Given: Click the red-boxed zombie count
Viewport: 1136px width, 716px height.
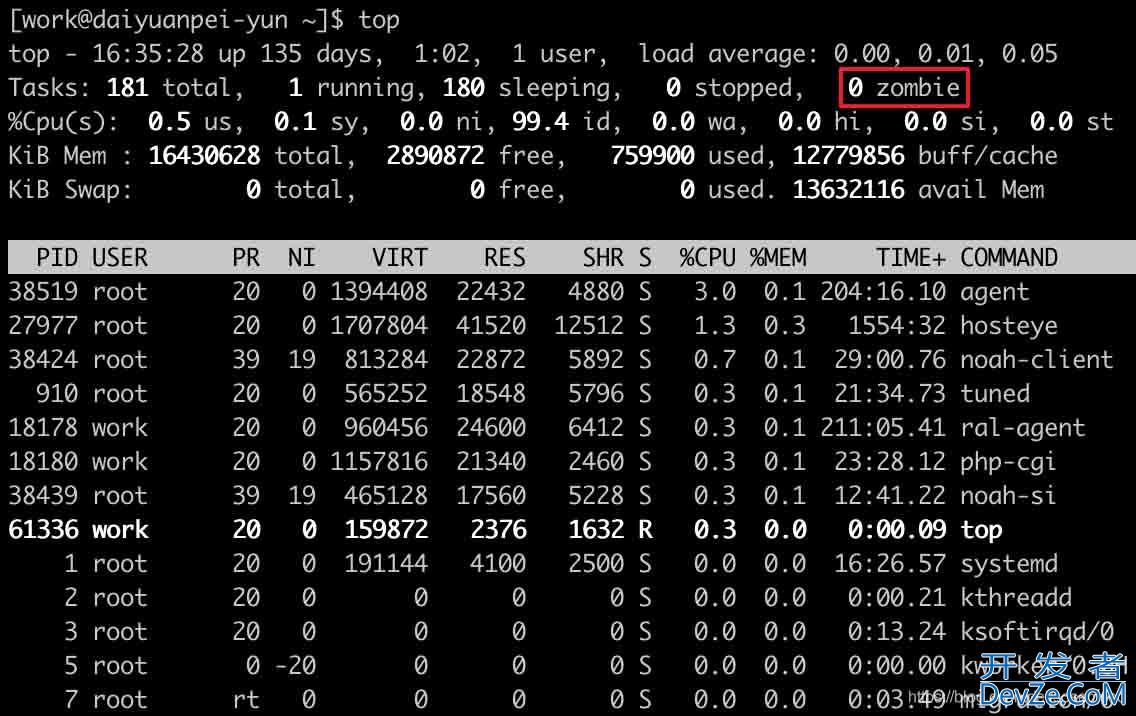Looking at the screenshot, I should click(904, 88).
